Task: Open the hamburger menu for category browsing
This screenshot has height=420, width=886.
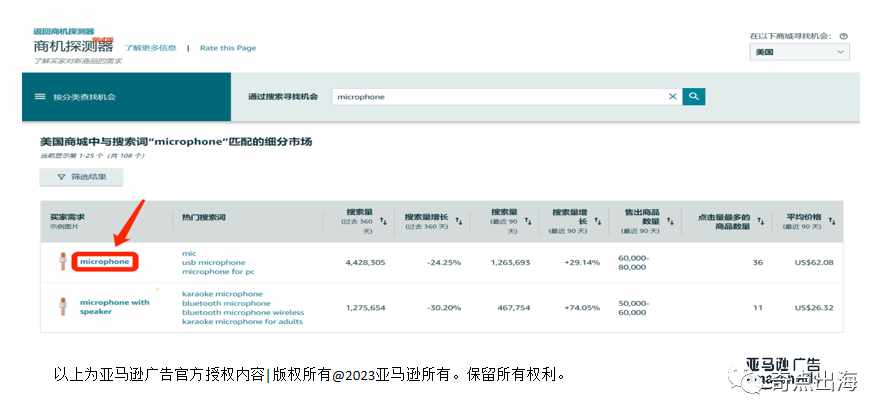Action: point(40,97)
